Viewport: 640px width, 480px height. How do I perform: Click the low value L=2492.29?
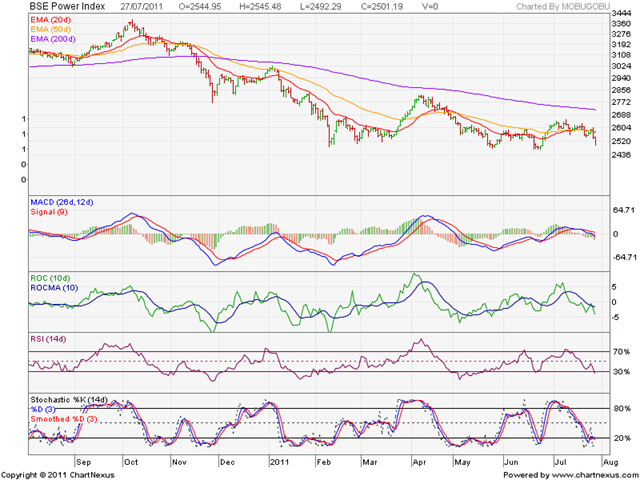321,7
